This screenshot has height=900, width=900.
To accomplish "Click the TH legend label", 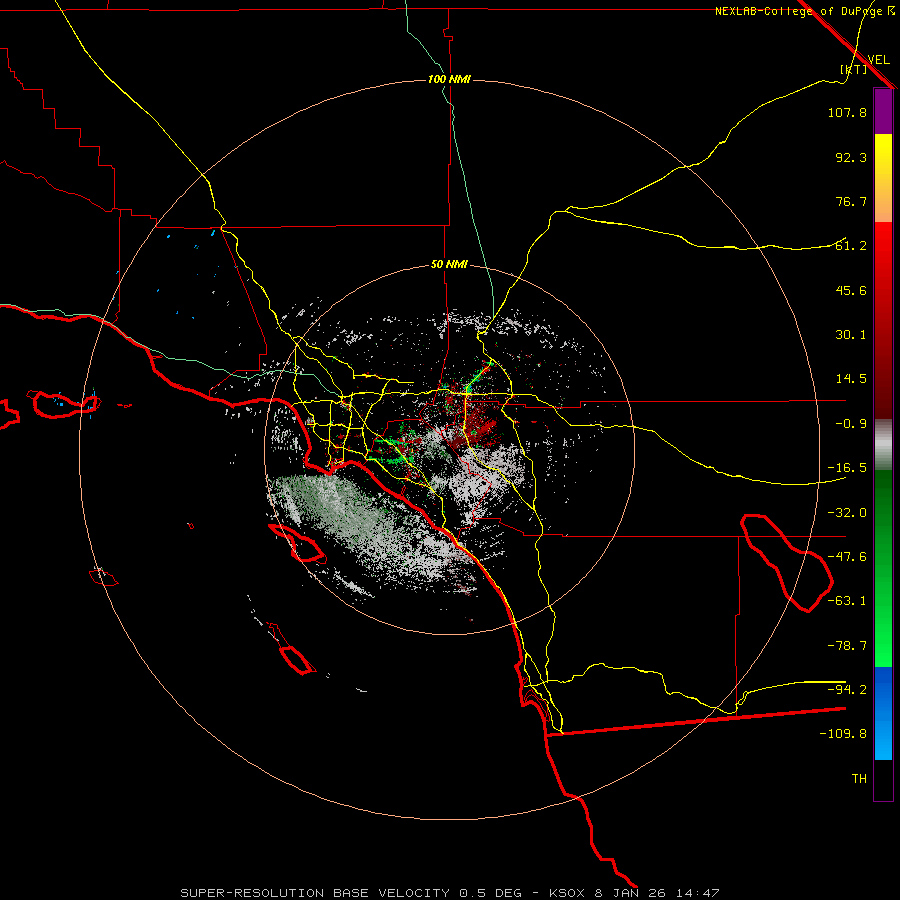I will tap(859, 779).
